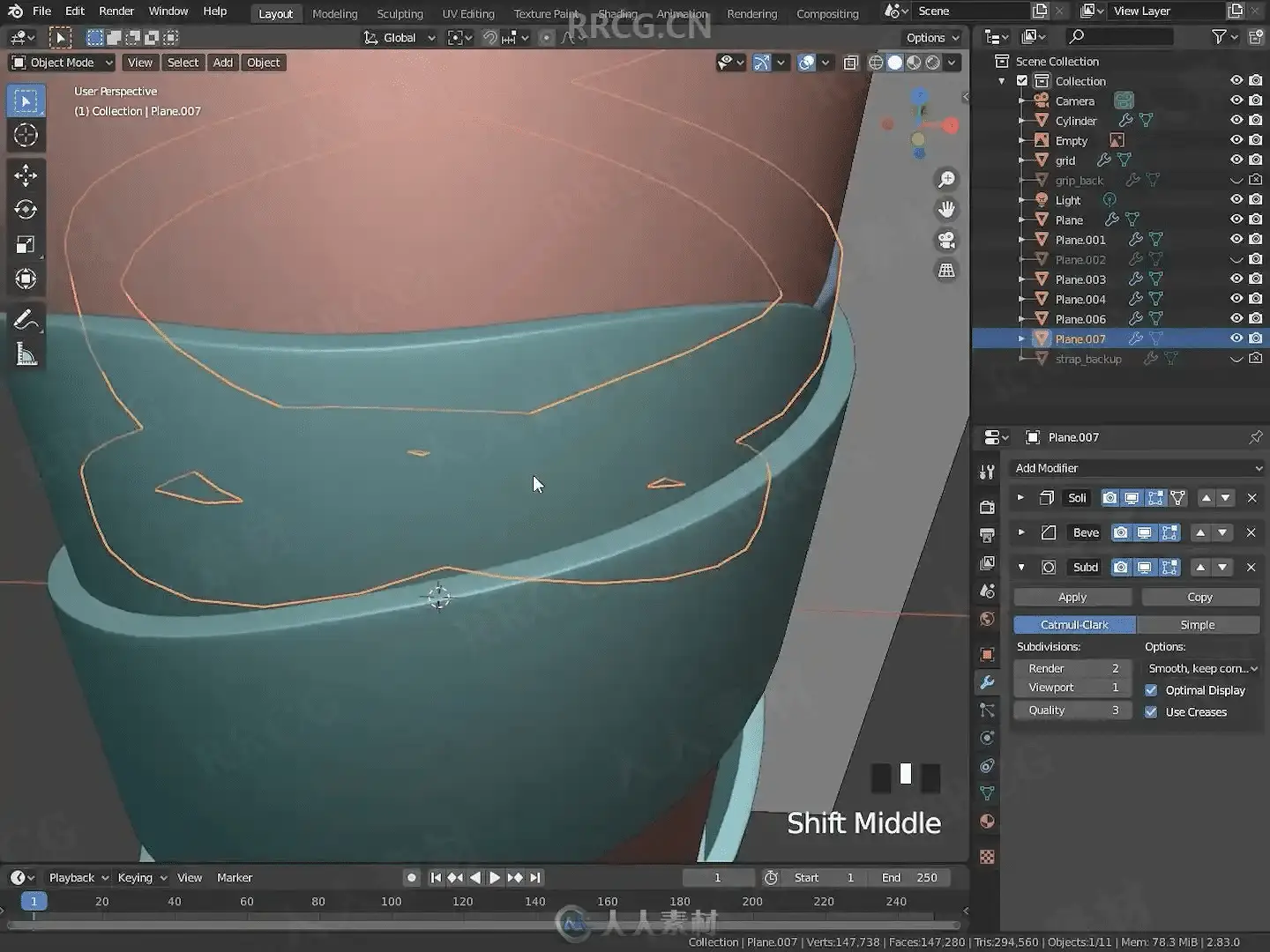
Task: Select the Annotate pencil tool
Action: tap(26, 320)
